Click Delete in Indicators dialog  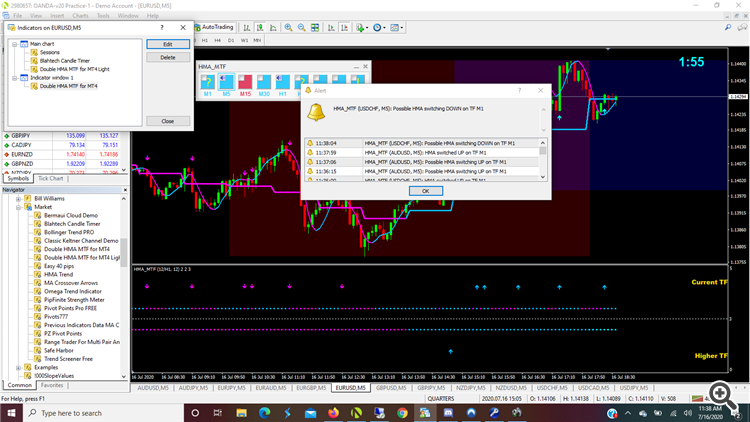click(168, 57)
